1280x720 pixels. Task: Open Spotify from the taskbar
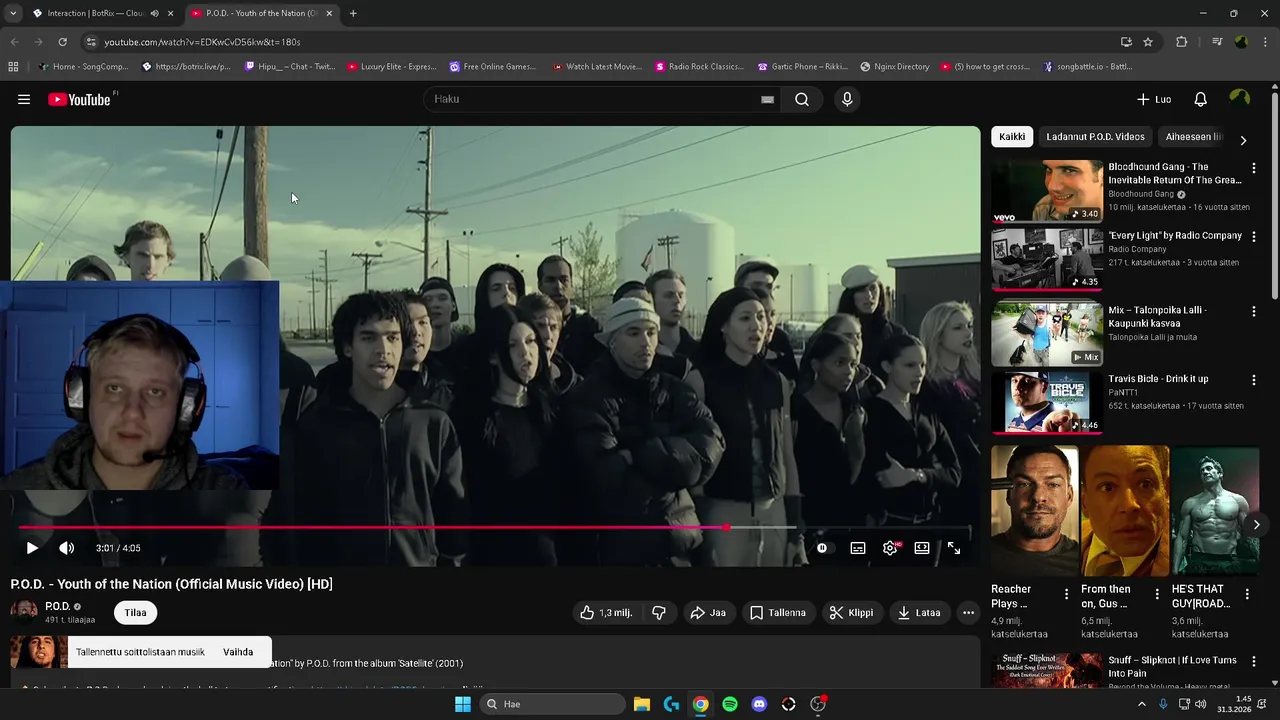click(730, 704)
